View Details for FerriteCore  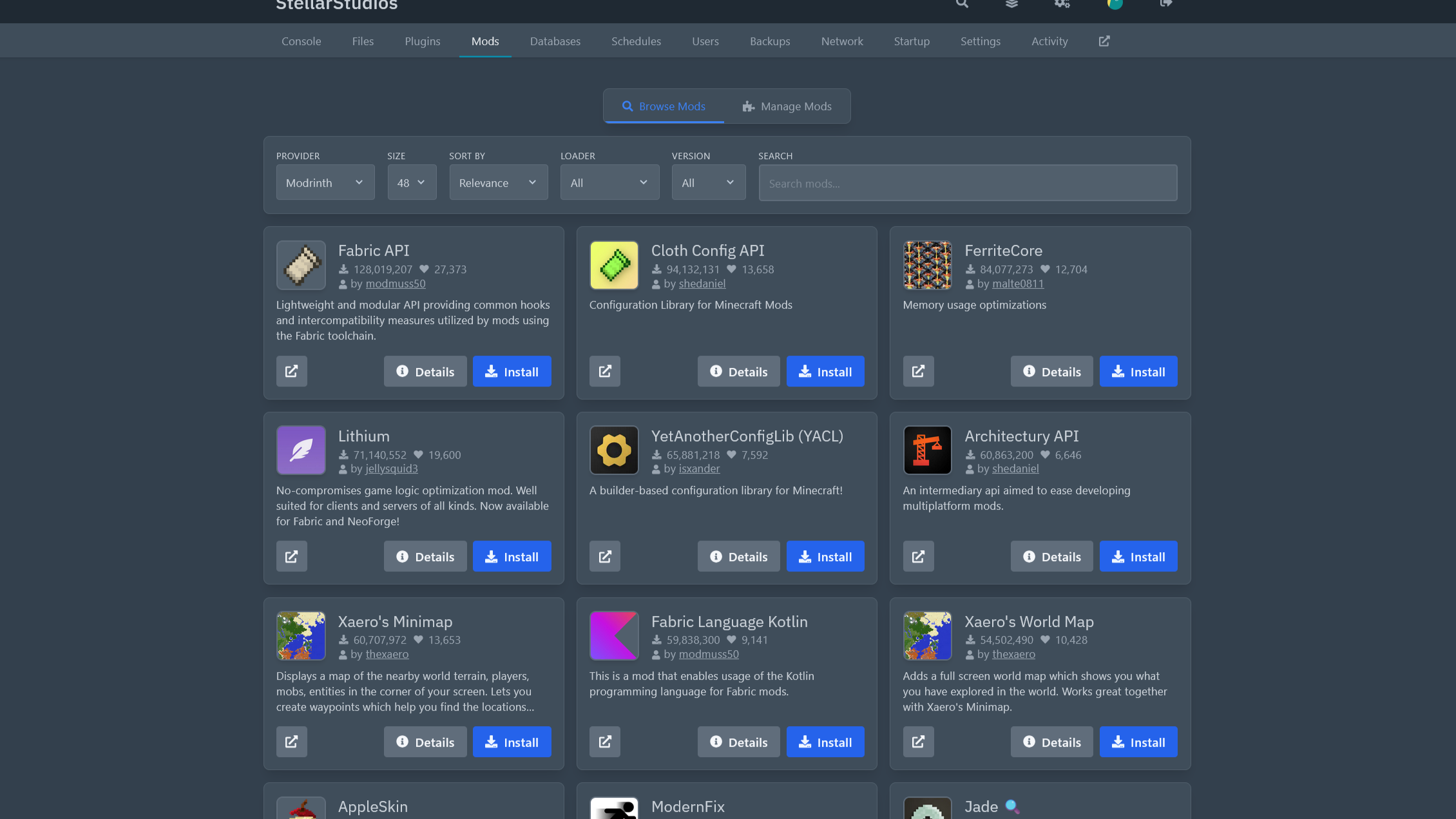coord(1051,371)
